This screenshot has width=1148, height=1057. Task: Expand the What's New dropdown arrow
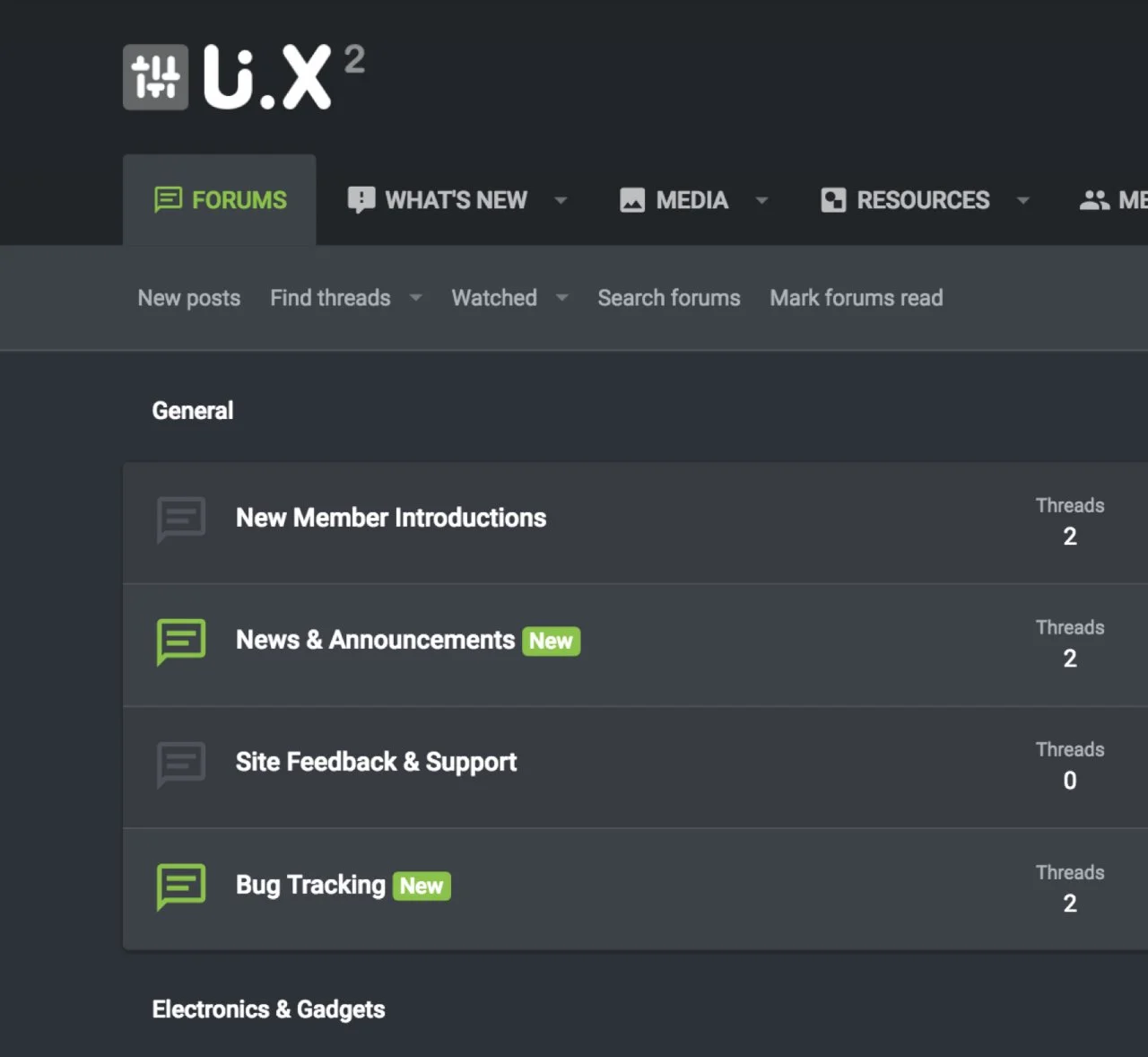(x=561, y=200)
